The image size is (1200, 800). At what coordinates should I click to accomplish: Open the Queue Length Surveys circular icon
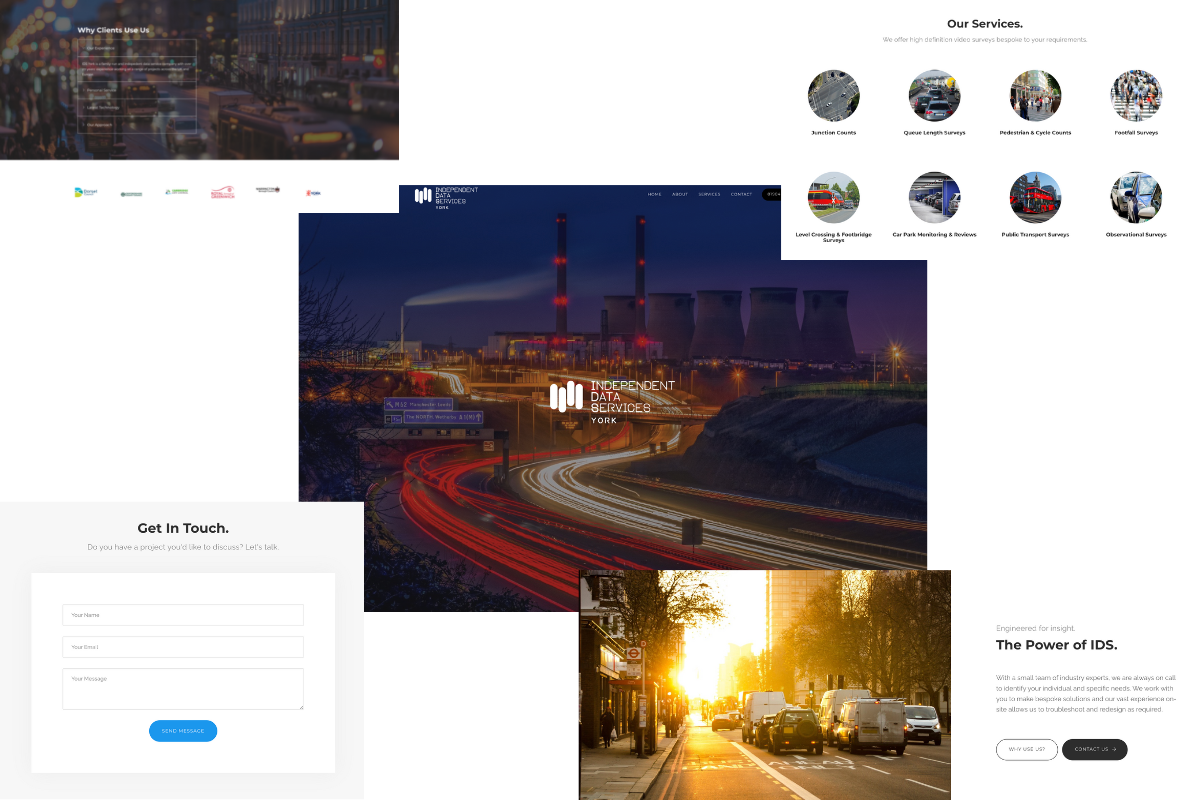(934, 96)
